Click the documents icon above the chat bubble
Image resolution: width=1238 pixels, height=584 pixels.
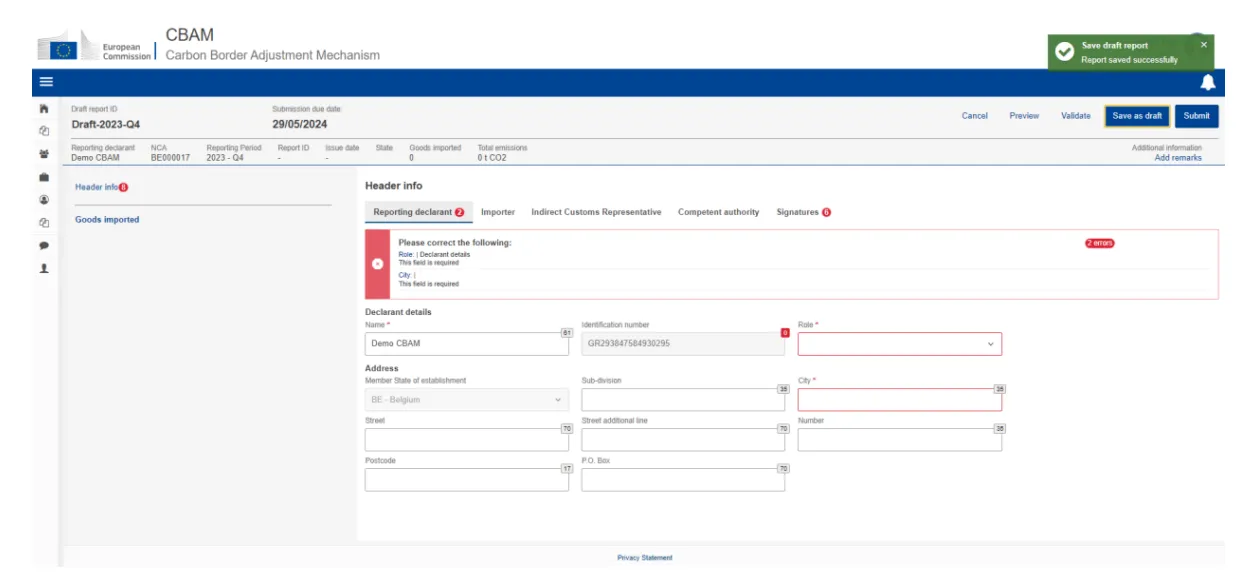click(x=44, y=222)
